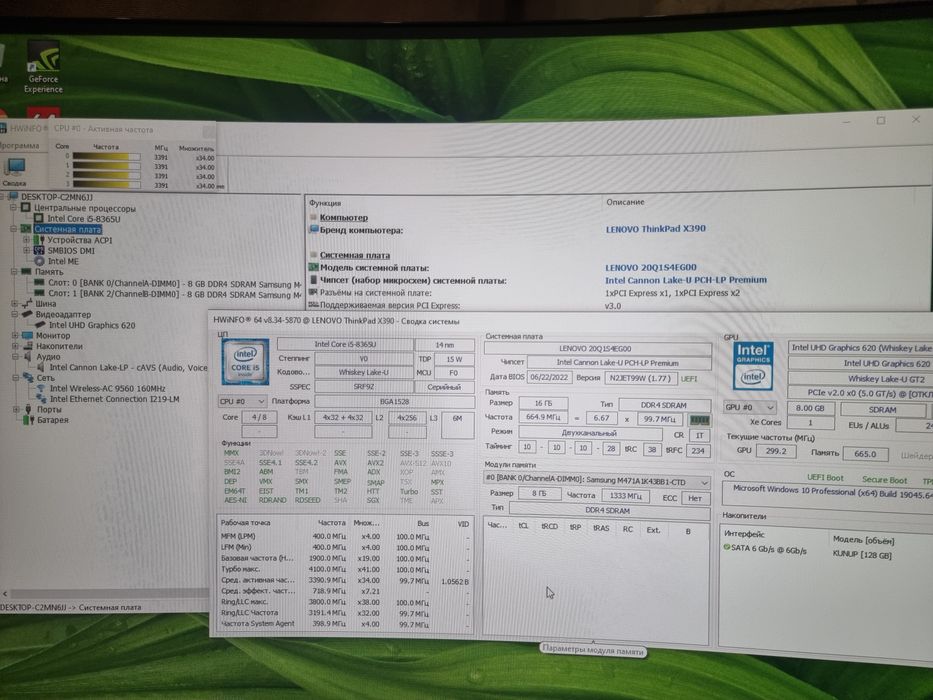The width and height of the screenshot is (933, 700).
Task: Select Intel UHD Graphics 620 tree item
Action: pos(92,326)
